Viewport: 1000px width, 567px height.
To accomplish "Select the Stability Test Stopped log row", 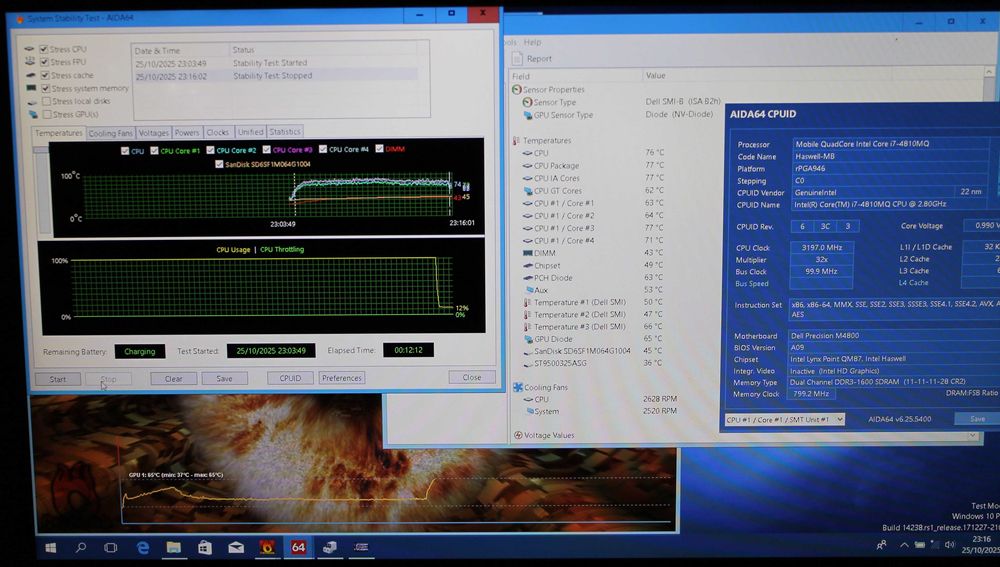I will tap(276, 76).
